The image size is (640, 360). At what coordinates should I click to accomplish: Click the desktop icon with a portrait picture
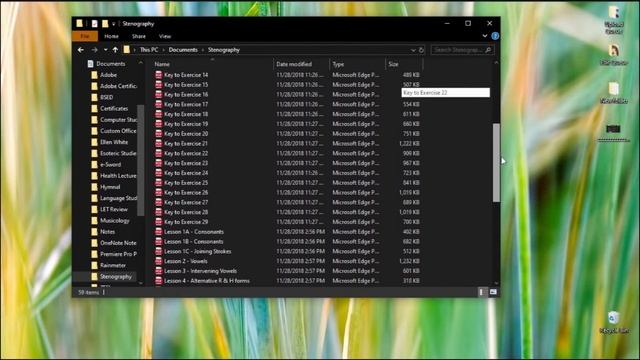click(x=614, y=51)
